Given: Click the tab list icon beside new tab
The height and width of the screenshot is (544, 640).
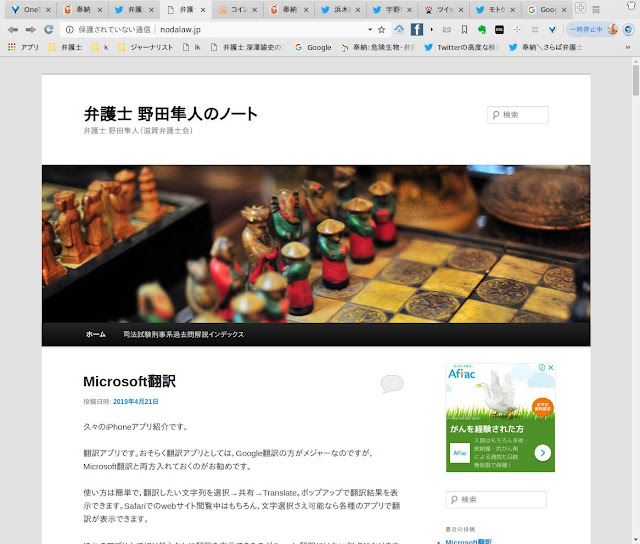Looking at the screenshot, I should 596,9.
